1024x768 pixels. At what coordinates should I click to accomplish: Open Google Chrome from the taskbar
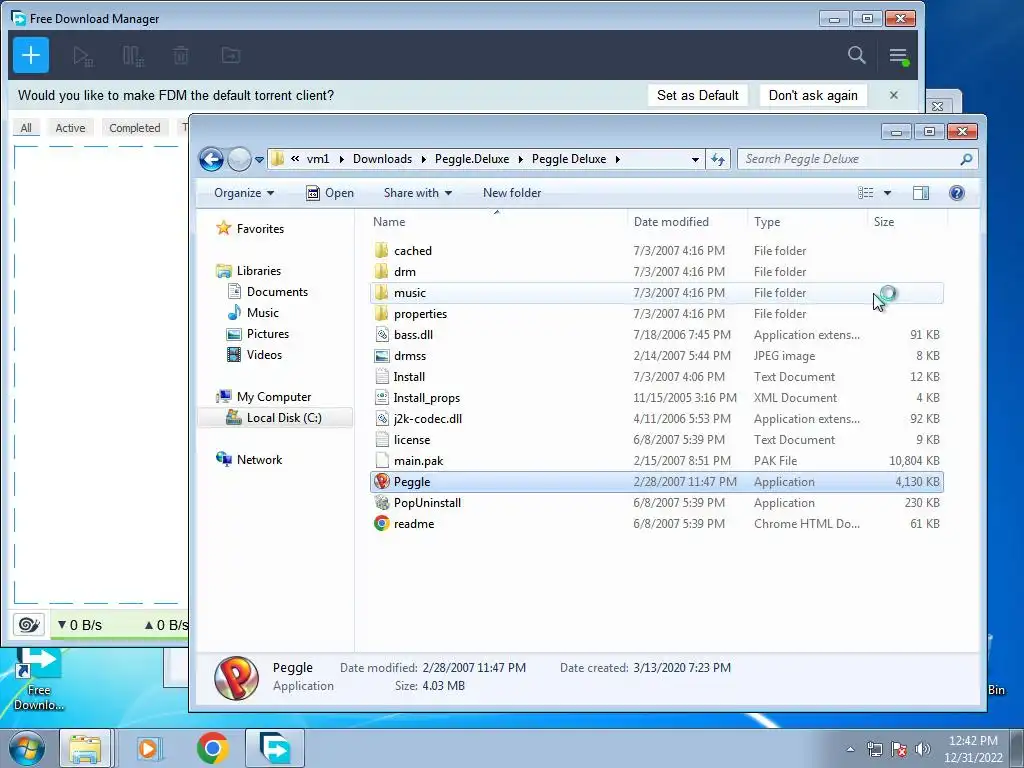point(212,748)
